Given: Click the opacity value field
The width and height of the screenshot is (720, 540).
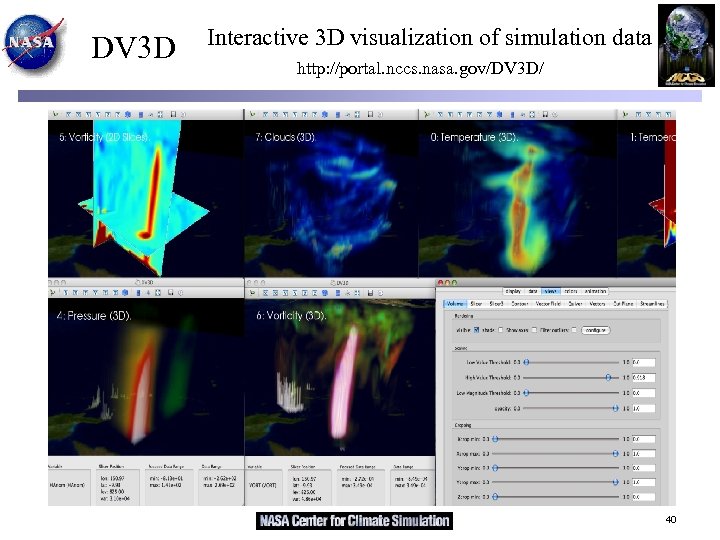Looking at the screenshot, I should pyautogui.click(x=643, y=408).
